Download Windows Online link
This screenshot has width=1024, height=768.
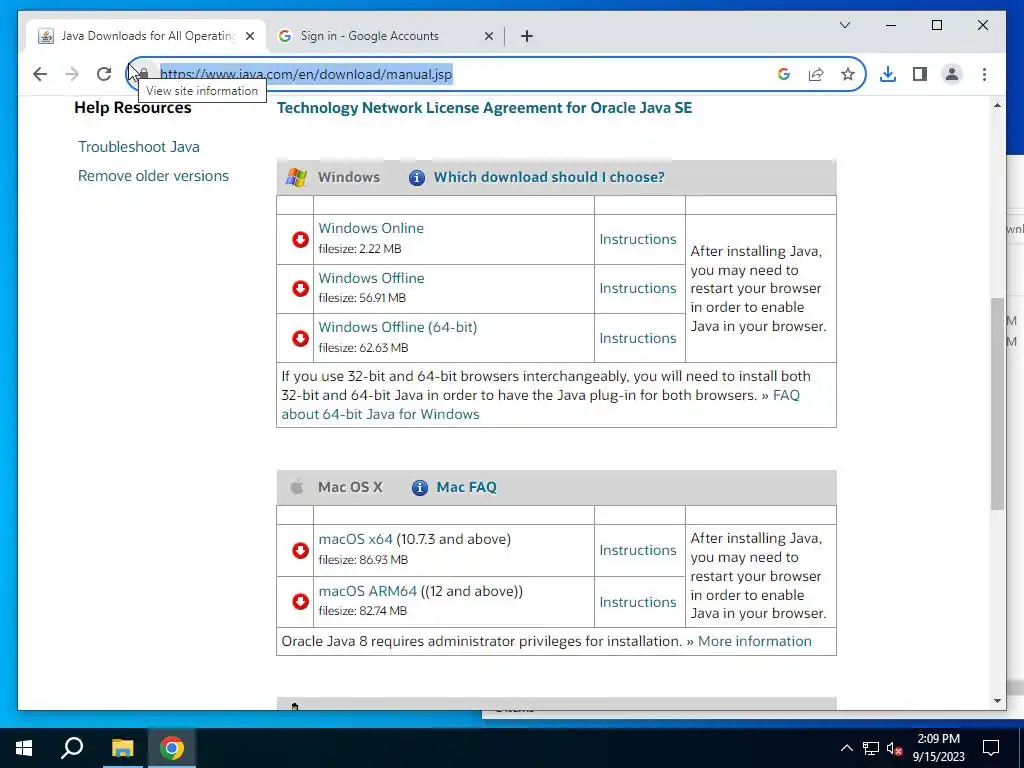point(371,228)
